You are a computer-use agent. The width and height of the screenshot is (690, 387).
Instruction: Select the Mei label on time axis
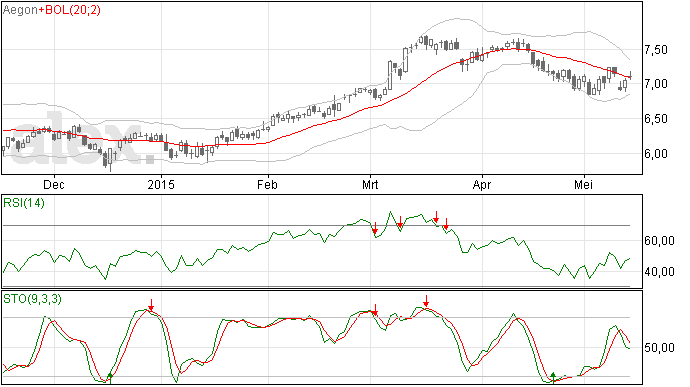(x=584, y=184)
